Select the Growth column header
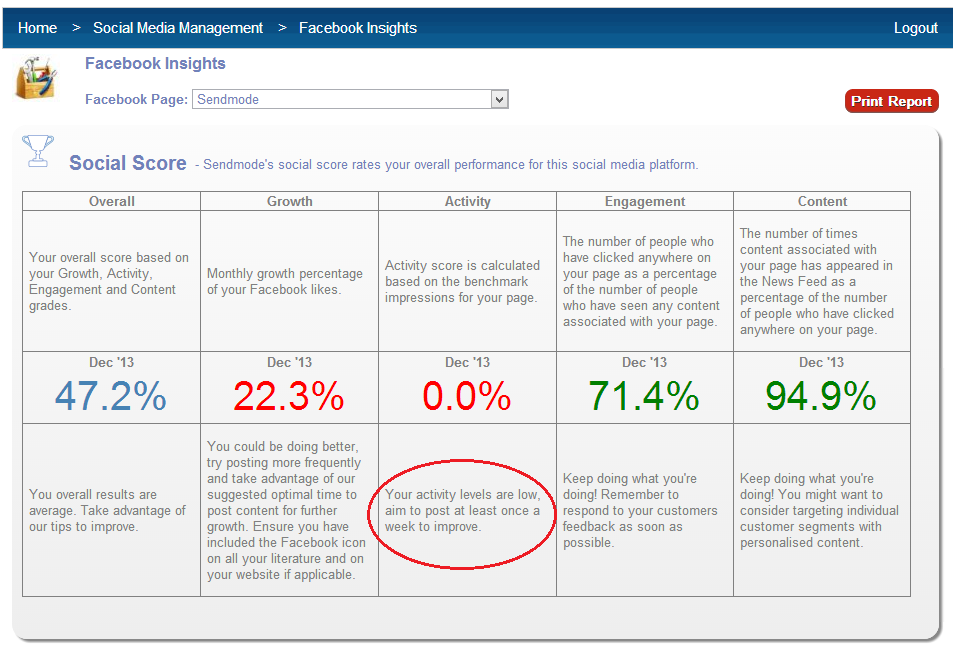Image resolution: width=957 pixels, height=649 pixels. [289, 201]
